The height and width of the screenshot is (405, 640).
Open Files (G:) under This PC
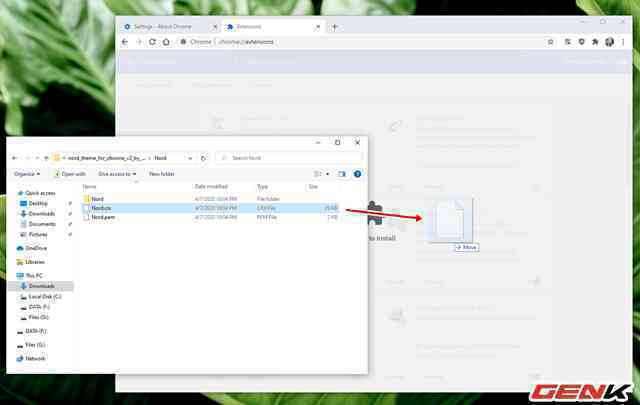(38, 317)
